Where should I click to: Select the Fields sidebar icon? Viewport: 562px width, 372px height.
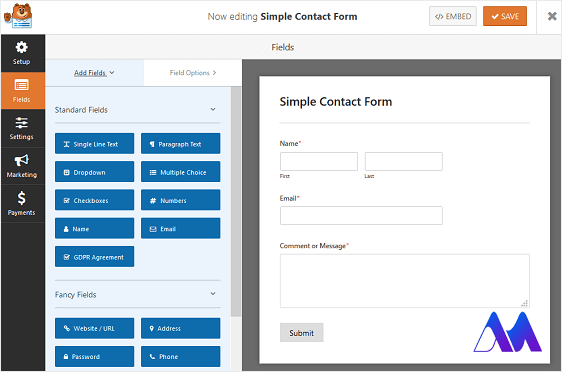[x=22, y=85]
